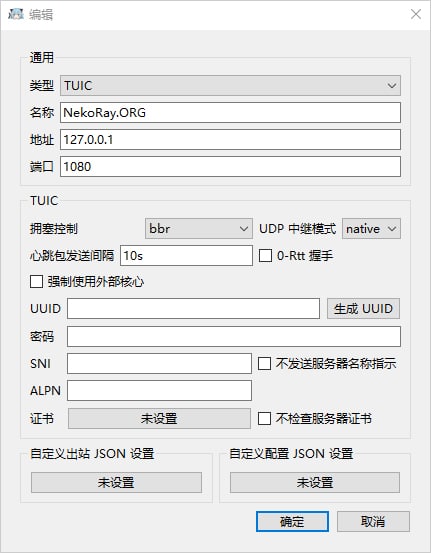Open 自定义配置 JSON 设置 button
The width and height of the screenshot is (431, 553).
[x=315, y=482]
